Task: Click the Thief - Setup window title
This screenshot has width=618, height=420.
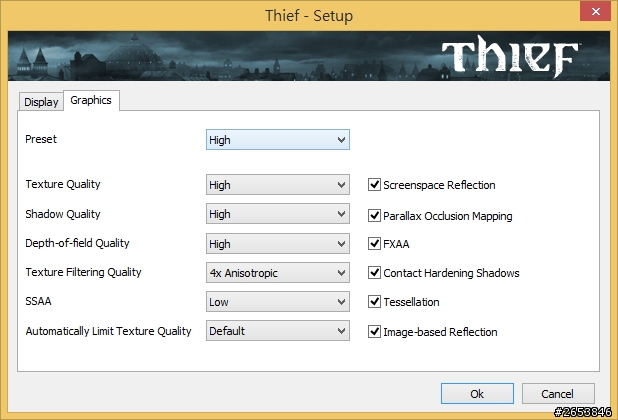Action: coord(309,16)
